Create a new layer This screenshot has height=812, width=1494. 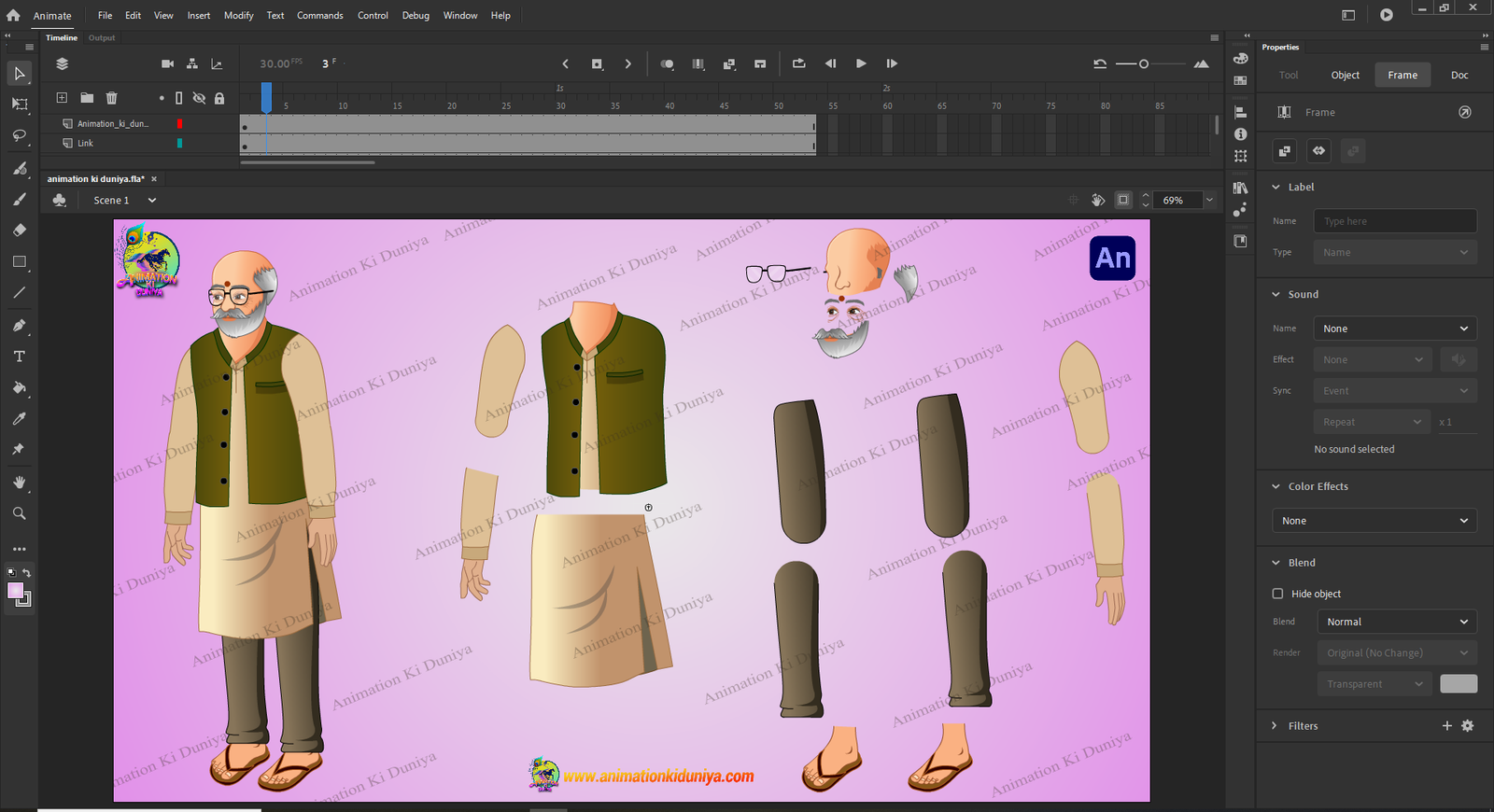click(62, 97)
